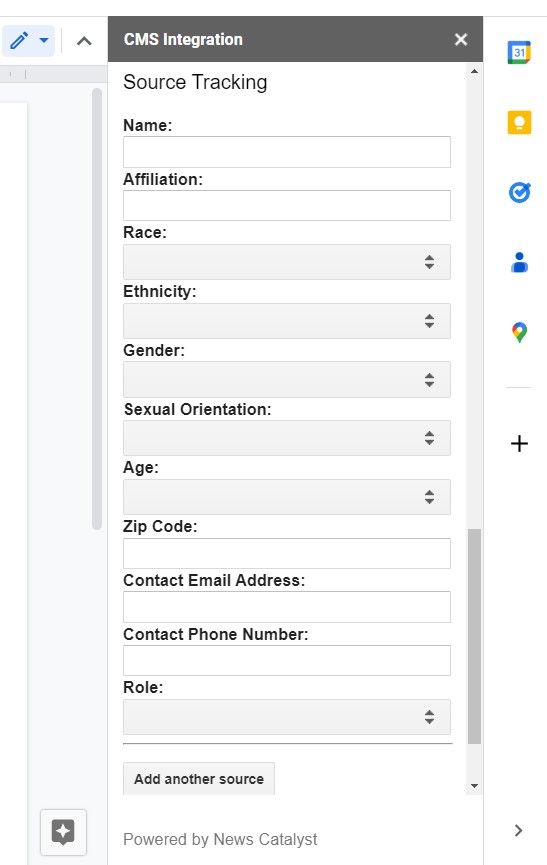
Task: Click the sidebar scrollbar down arrow
Action: coord(474,786)
